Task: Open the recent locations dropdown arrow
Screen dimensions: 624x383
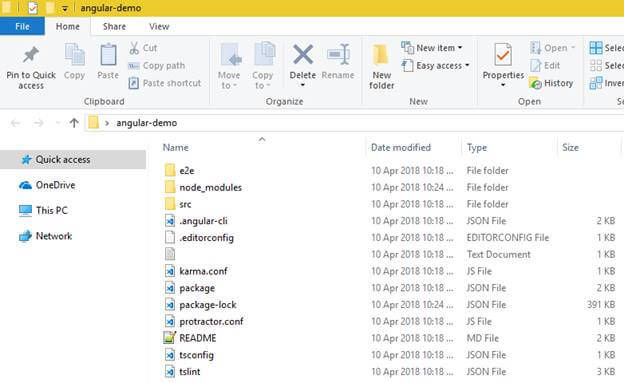Action: tap(58, 123)
